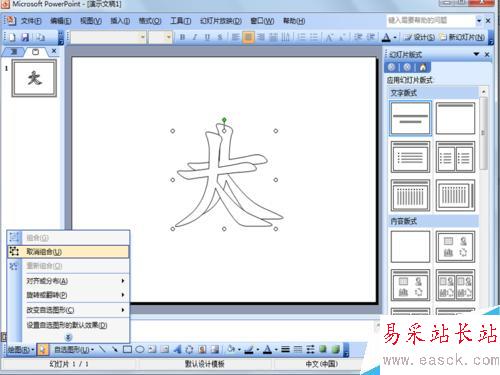Create a new blank presentation

[x=12, y=37]
